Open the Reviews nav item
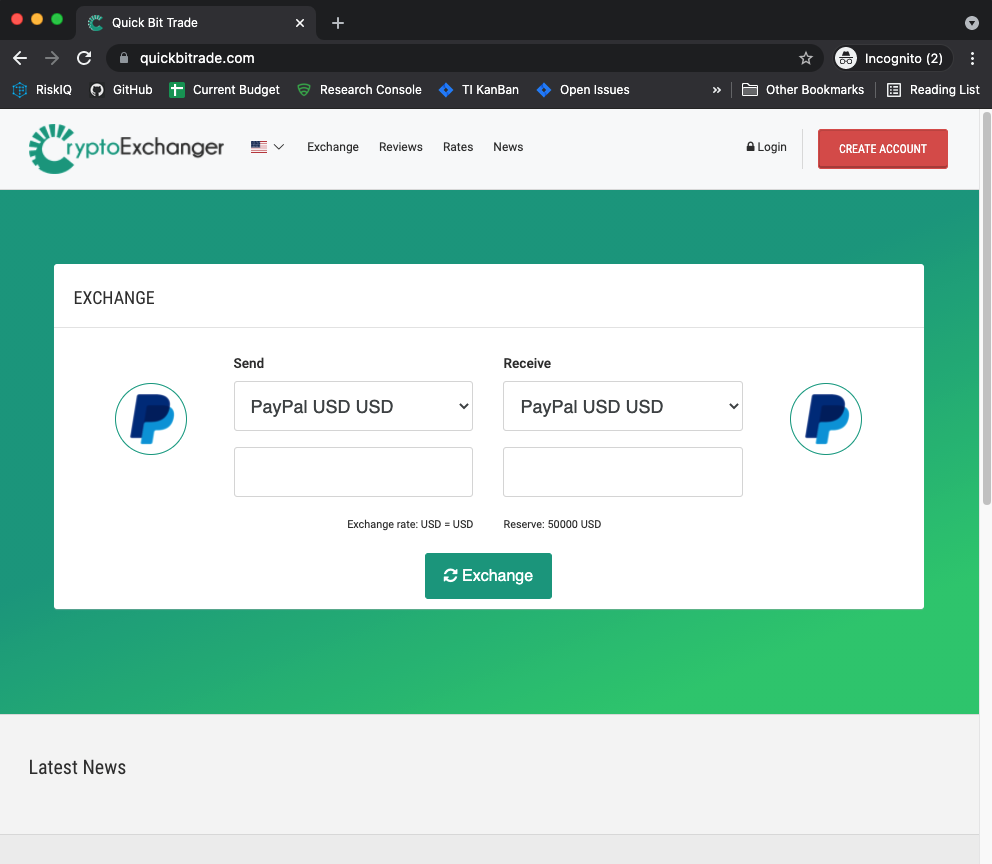The height and width of the screenshot is (864, 992). pos(400,147)
